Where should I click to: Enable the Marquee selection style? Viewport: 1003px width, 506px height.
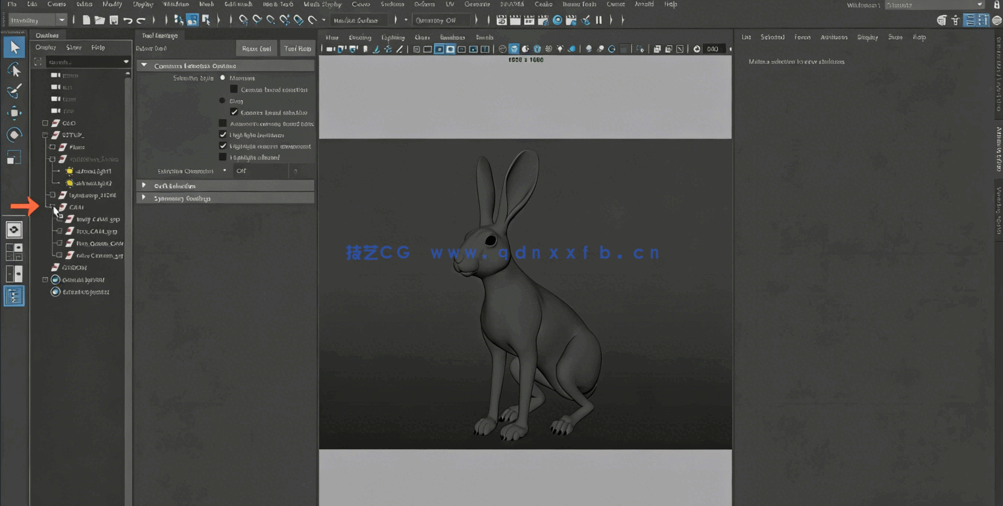223,78
